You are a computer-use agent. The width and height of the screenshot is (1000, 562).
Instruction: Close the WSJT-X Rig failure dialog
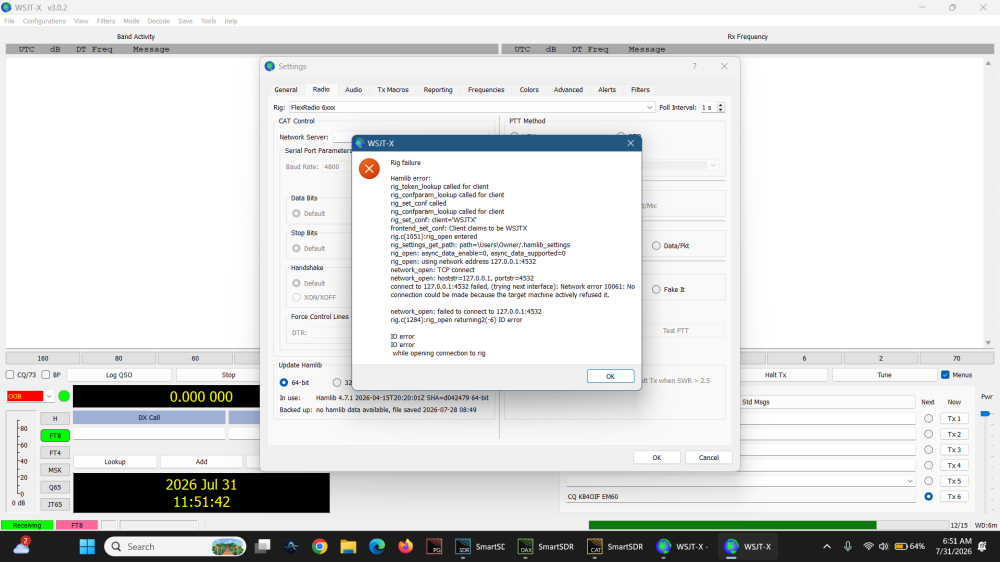pyautogui.click(x=631, y=143)
